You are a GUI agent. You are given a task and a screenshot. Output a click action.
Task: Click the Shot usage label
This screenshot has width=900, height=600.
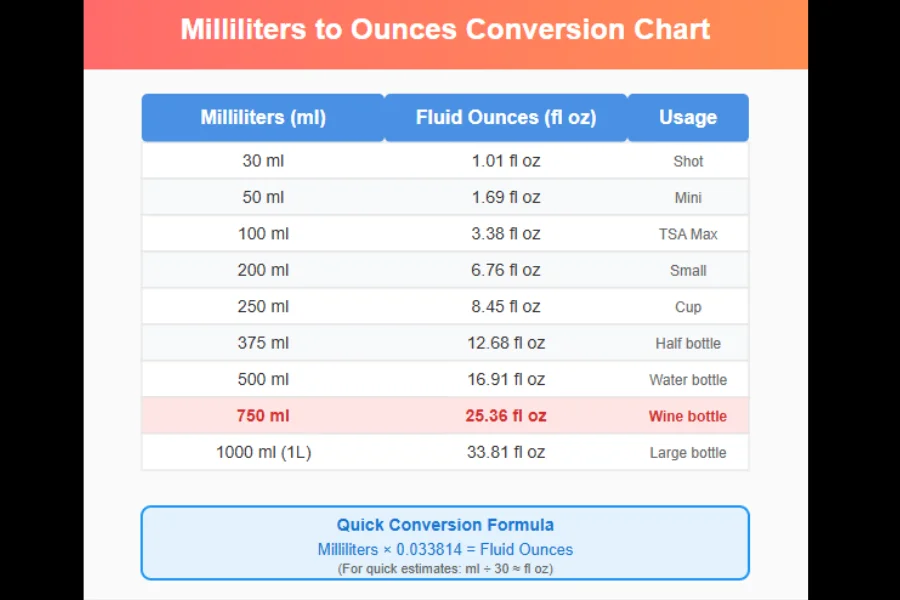688,161
